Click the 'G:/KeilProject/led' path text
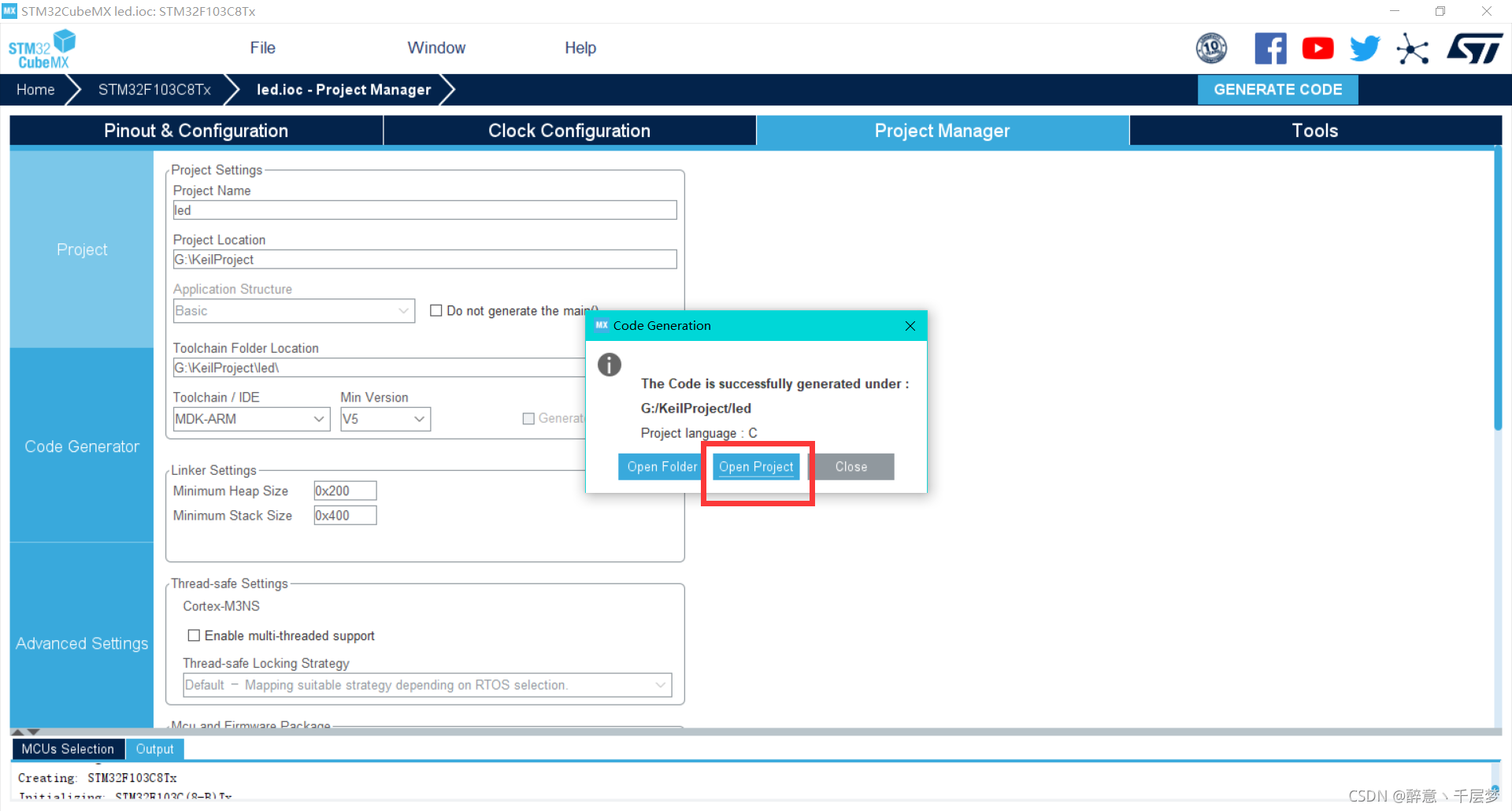Screen dimensions: 1512x811 695,409
